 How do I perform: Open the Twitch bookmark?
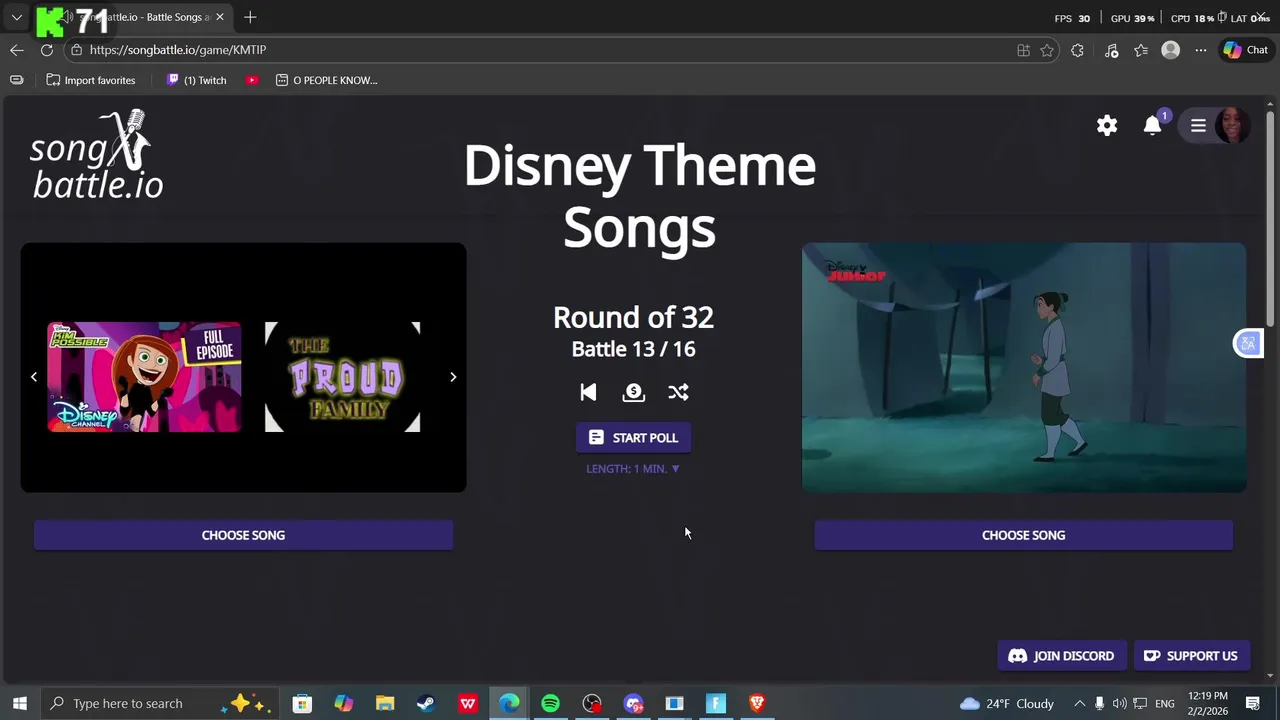point(197,80)
